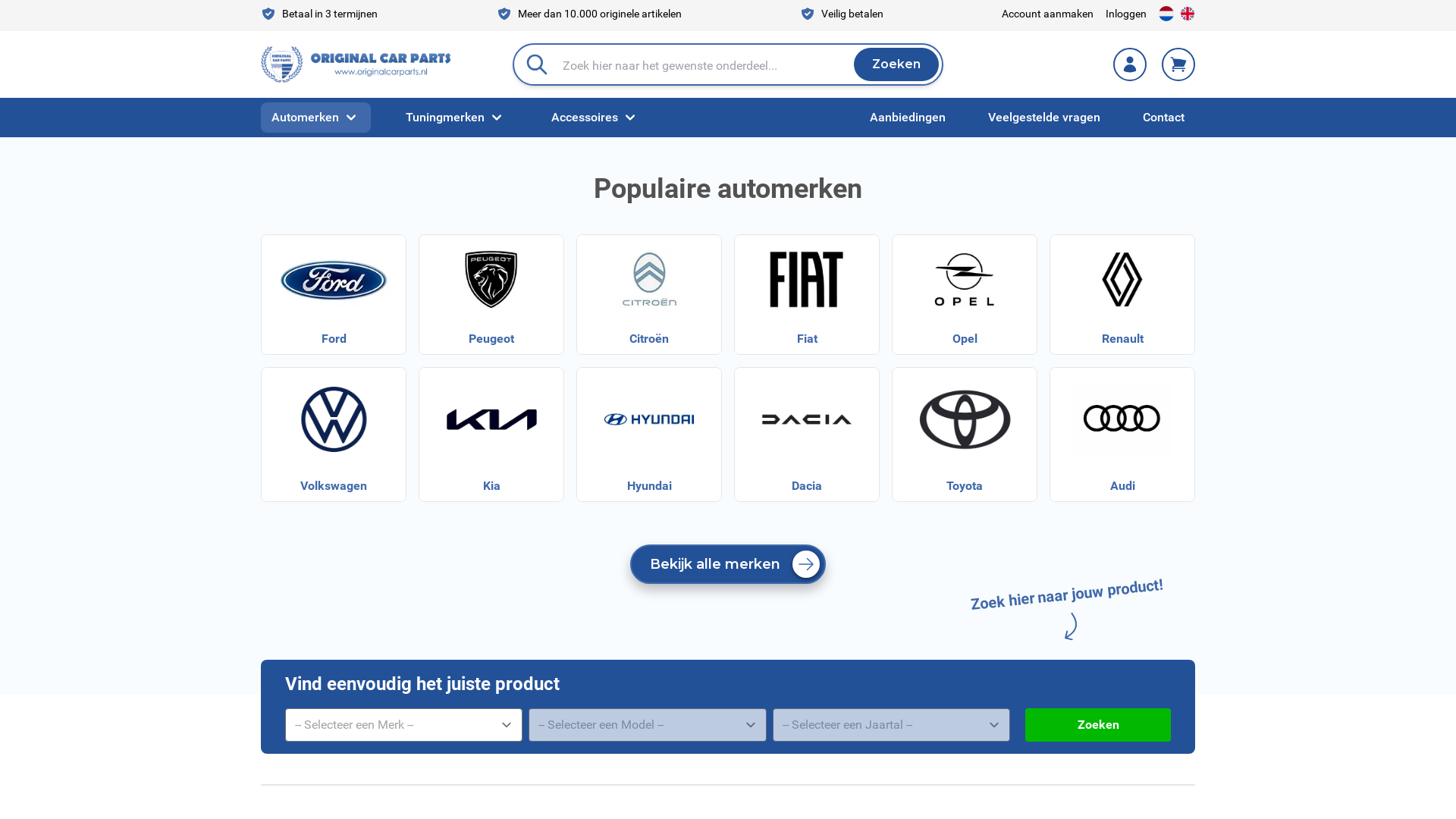The image size is (1456, 819).
Task: Click the Ford logo
Action: click(x=334, y=280)
